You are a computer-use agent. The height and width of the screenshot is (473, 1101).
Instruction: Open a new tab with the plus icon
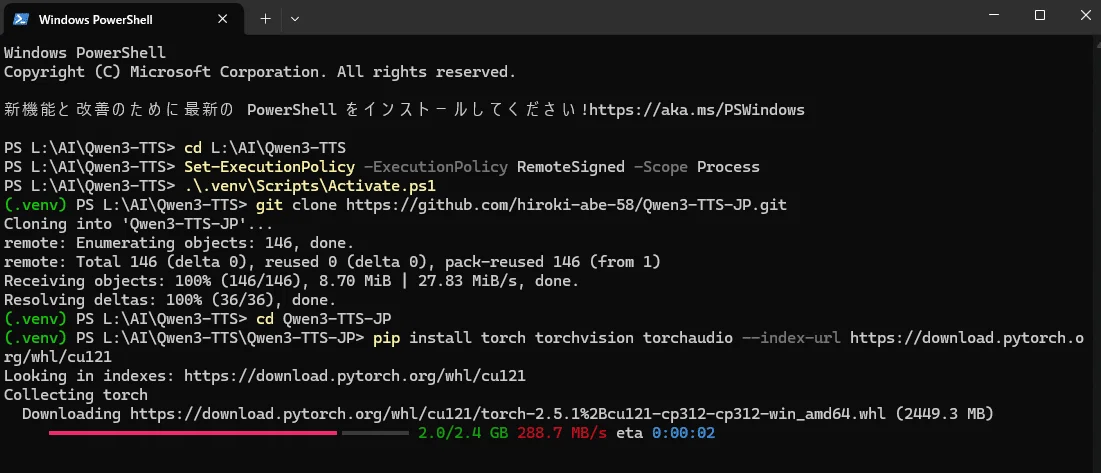click(265, 19)
